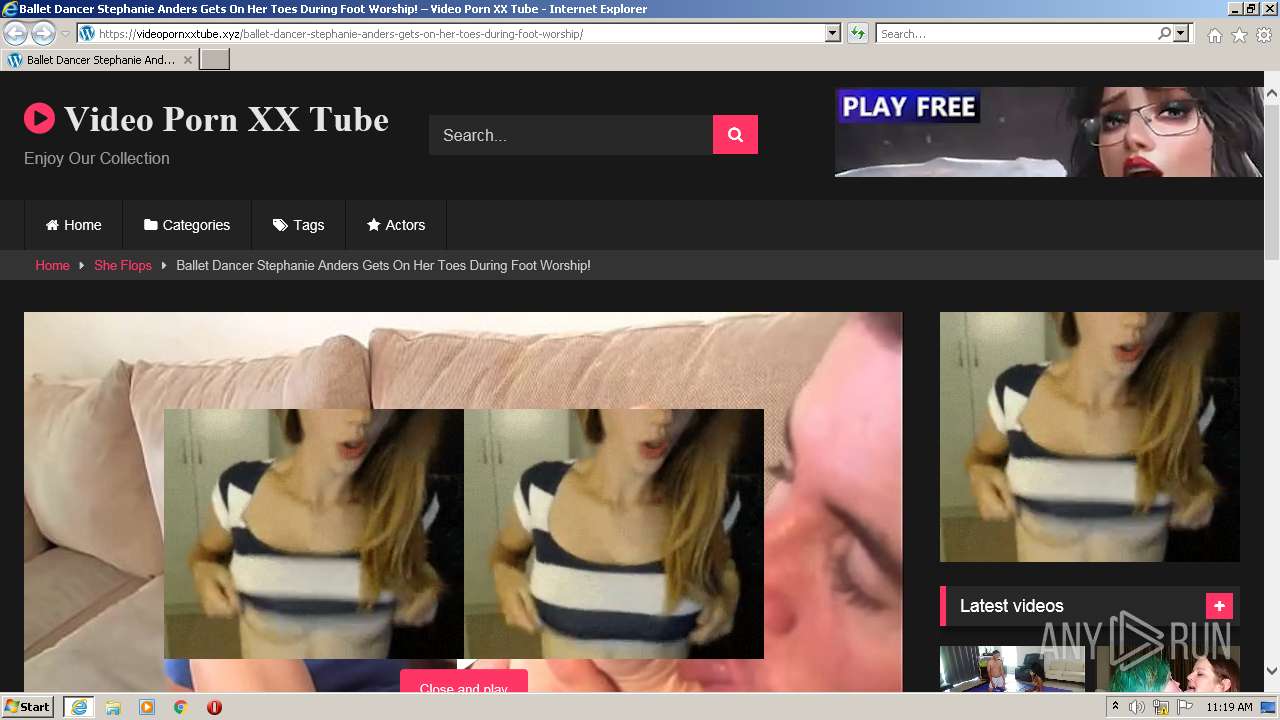Click the large sidebar ad image above Latest videos
Image resolution: width=1280 pixels, height=720 pixels.
1090,437
